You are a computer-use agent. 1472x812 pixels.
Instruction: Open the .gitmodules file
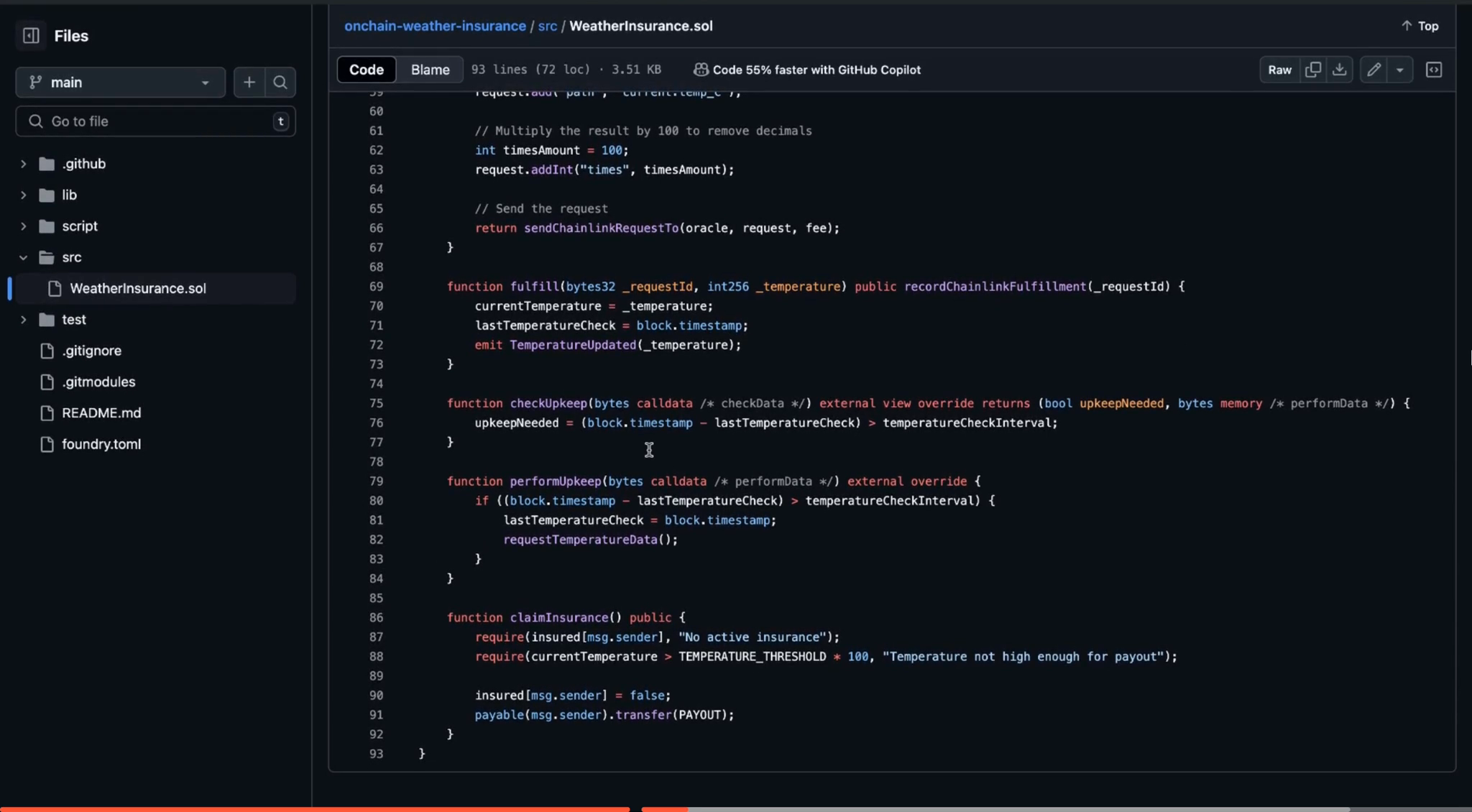pos(98,382)
